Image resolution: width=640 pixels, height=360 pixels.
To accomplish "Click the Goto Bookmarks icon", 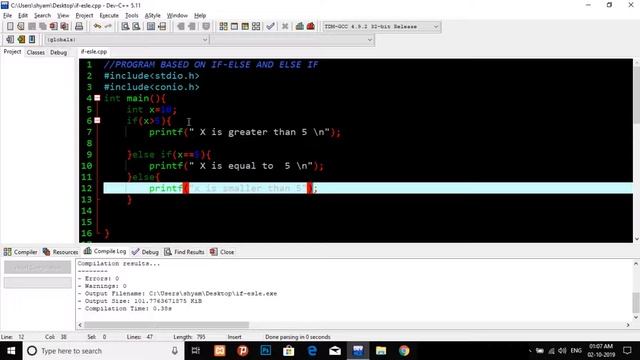I will [32, 39].
